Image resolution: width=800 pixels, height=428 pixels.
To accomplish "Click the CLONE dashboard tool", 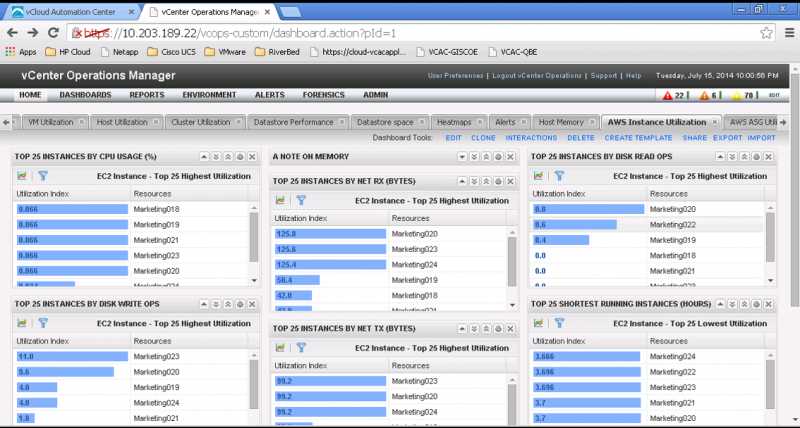I will pos(483,138).
